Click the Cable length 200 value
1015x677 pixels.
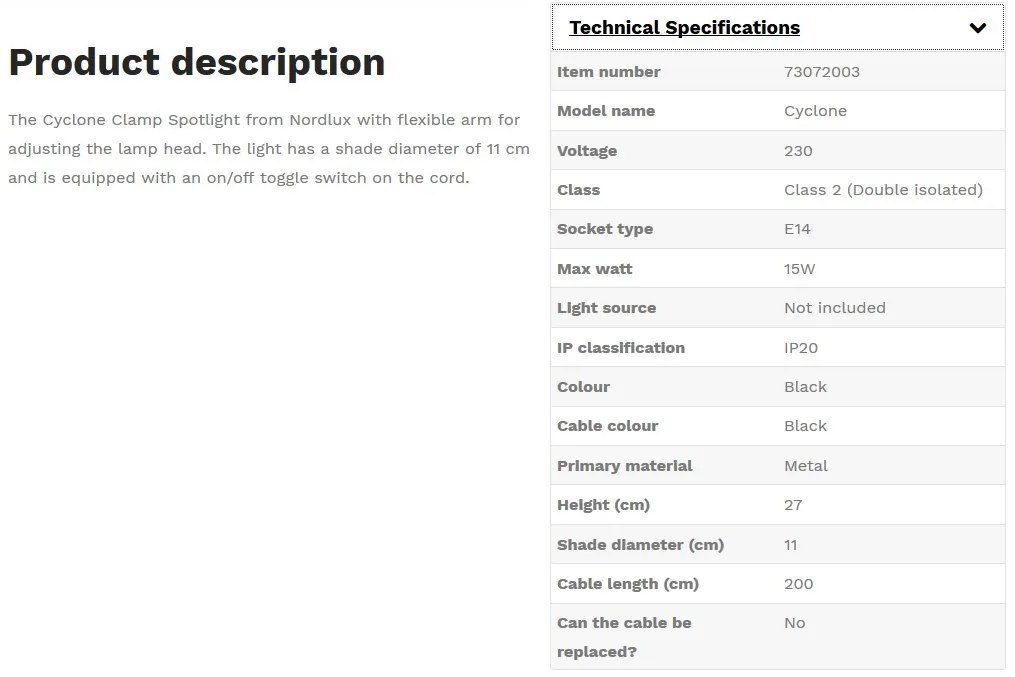point(798,584)
